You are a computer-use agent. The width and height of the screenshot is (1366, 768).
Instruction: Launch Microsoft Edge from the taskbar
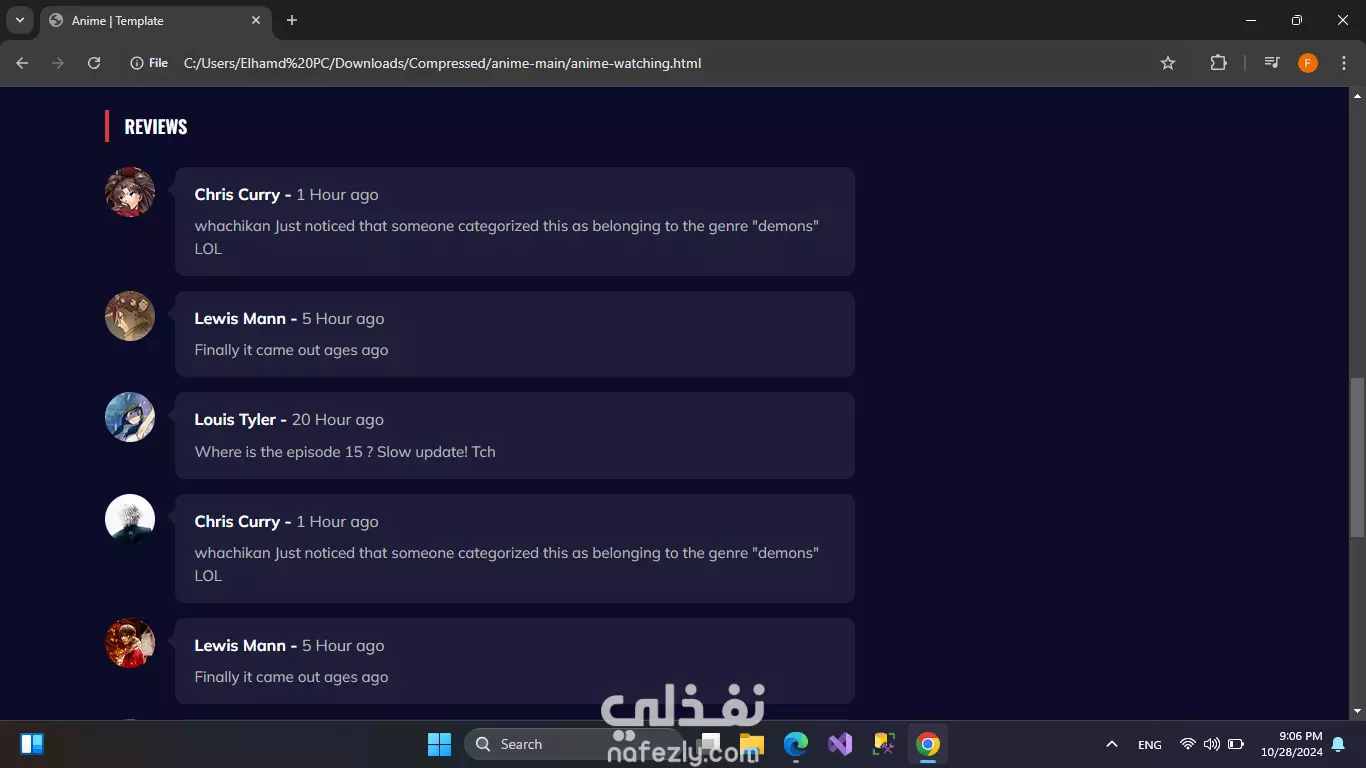coord(796,744)
